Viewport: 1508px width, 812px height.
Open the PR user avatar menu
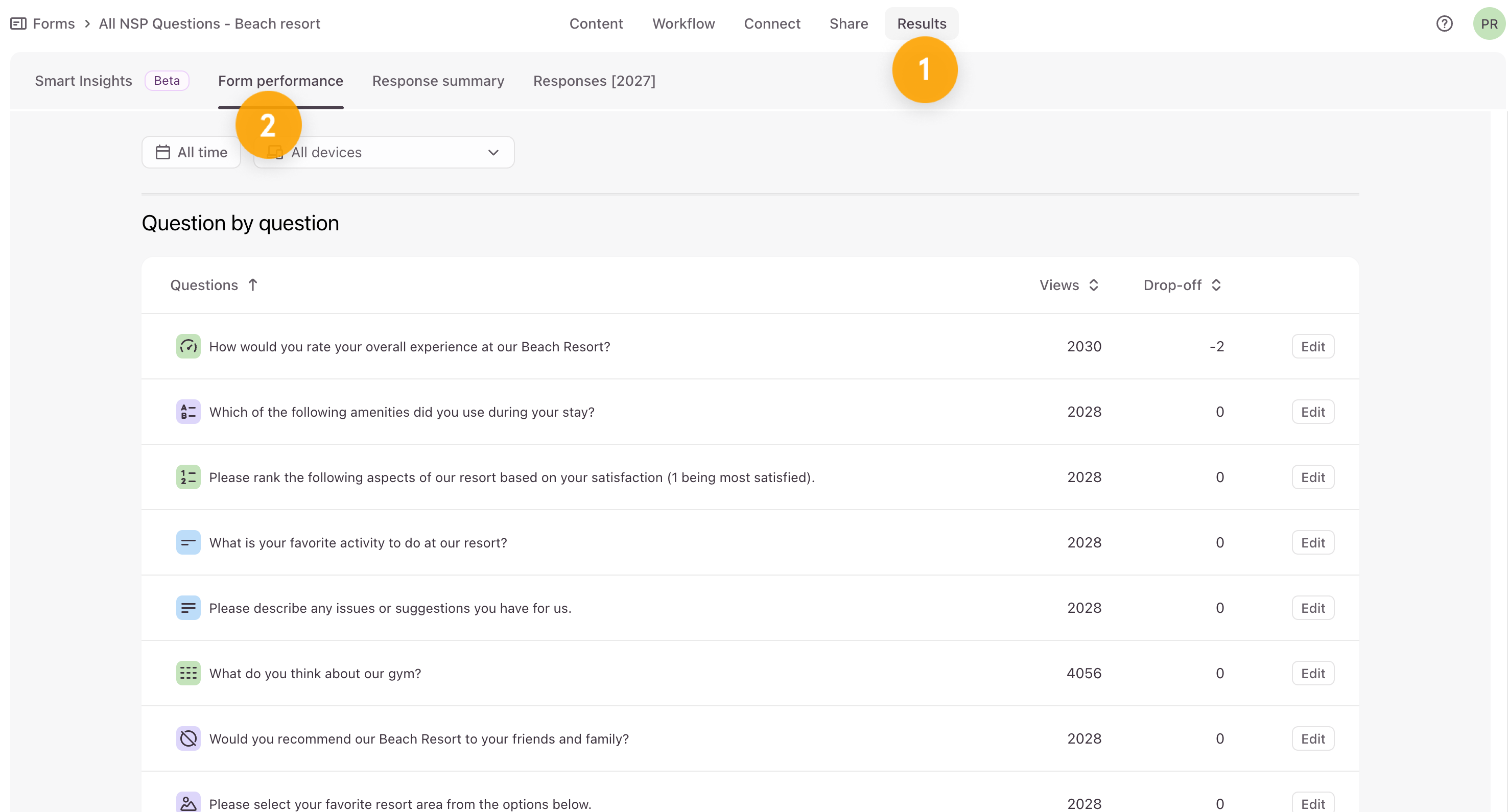click(x=1489, y=23)
